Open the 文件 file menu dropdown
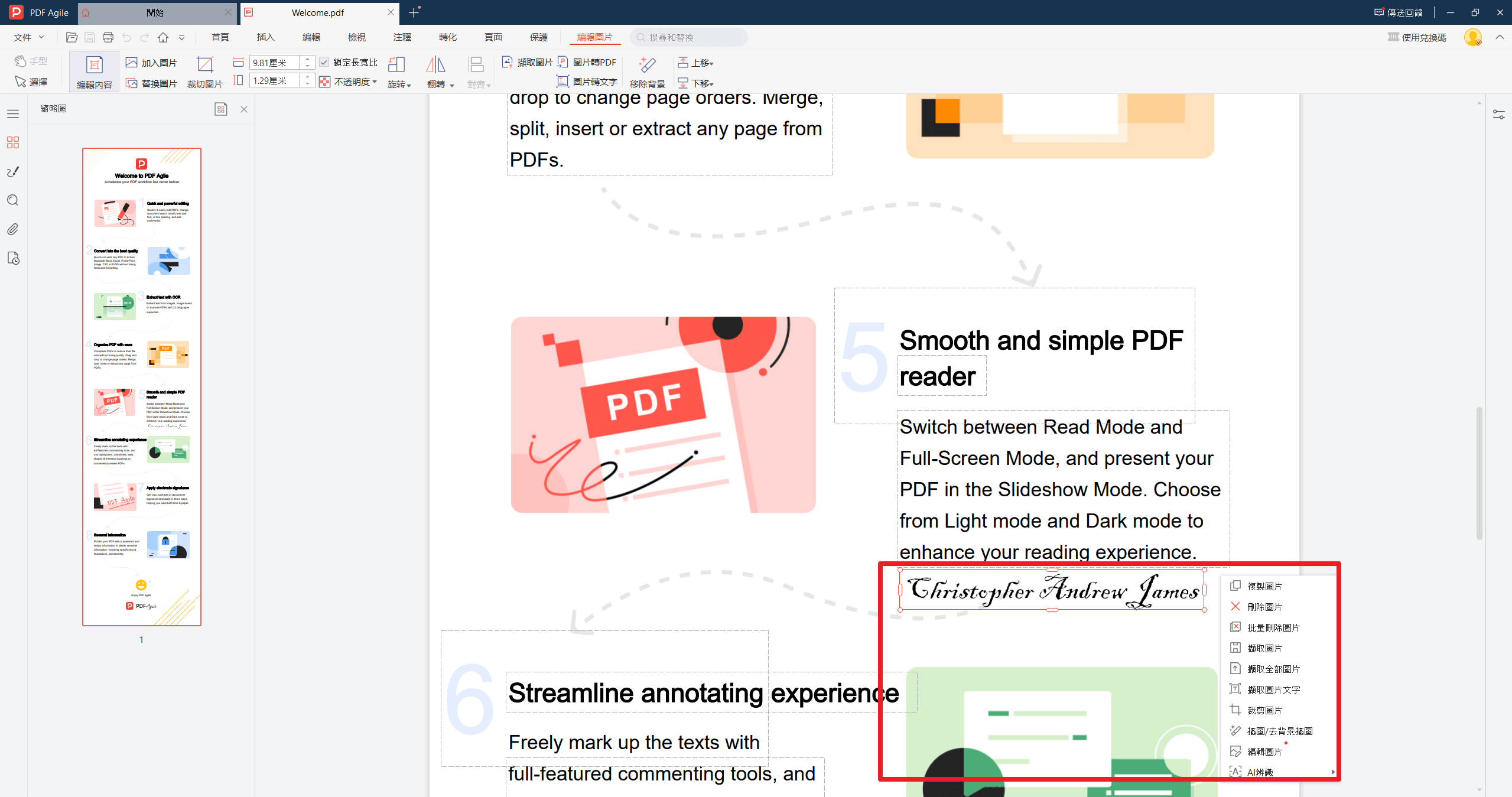This screenshot has width=1512, height=797. point(29,37)
